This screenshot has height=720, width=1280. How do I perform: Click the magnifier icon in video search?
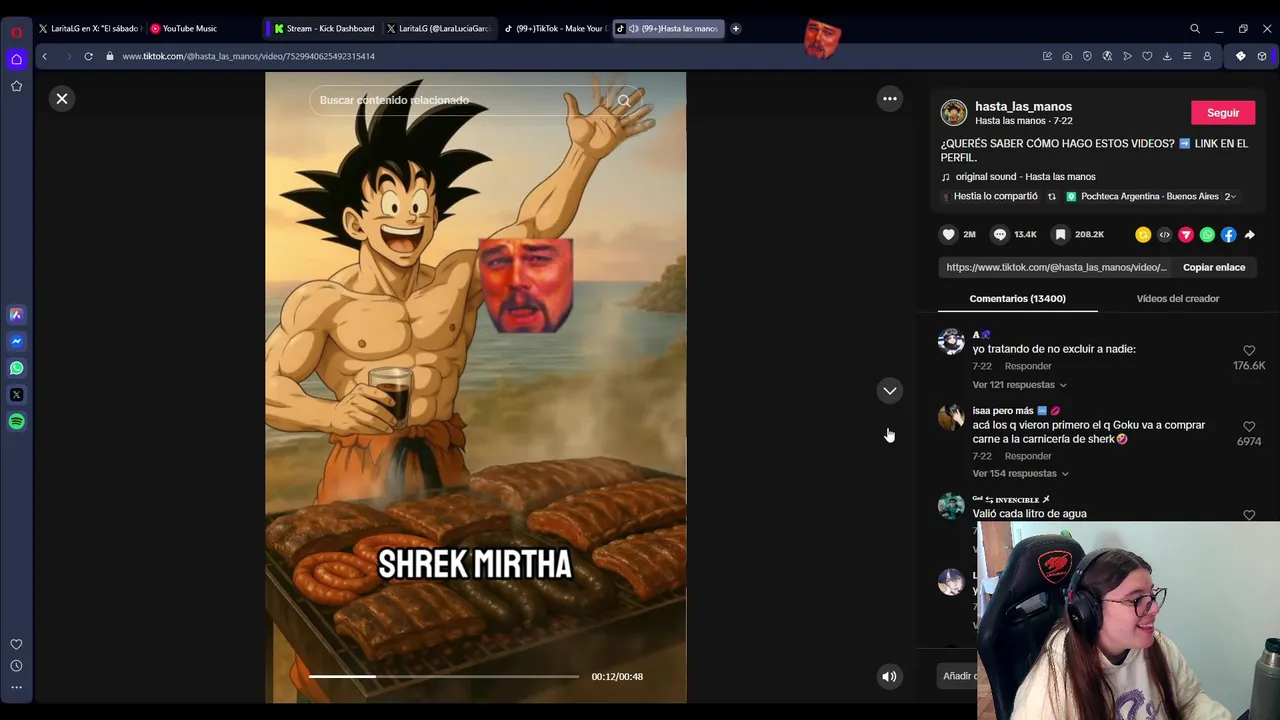click(624, 100)
